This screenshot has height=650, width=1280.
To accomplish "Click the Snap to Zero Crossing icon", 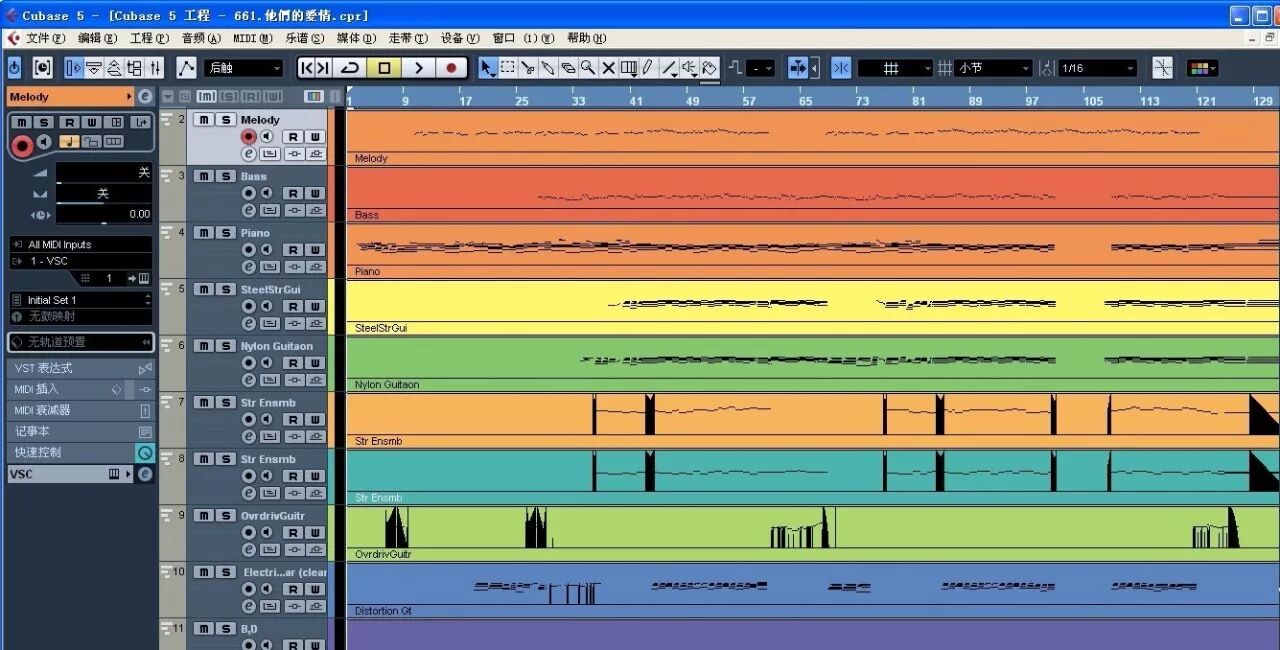I will point(1162,68).
